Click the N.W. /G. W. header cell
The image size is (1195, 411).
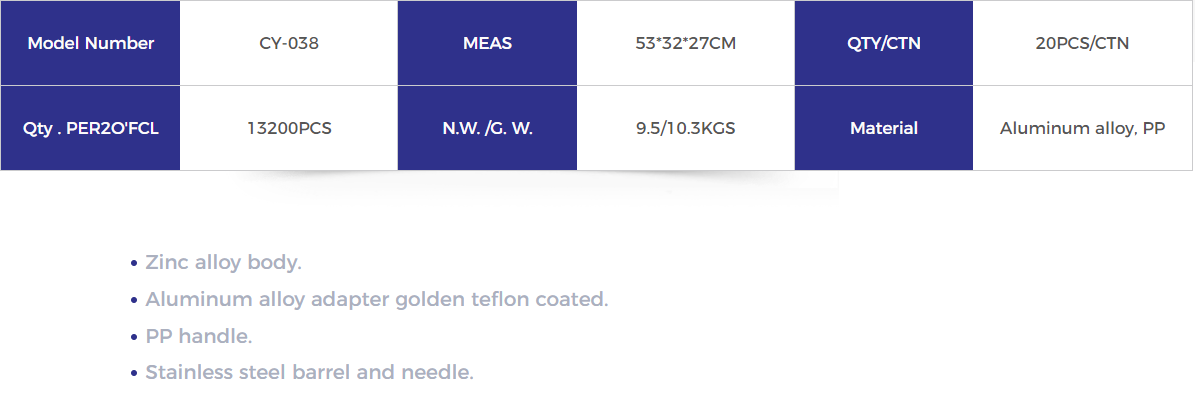pyautogui.click(x=487, y=128)
